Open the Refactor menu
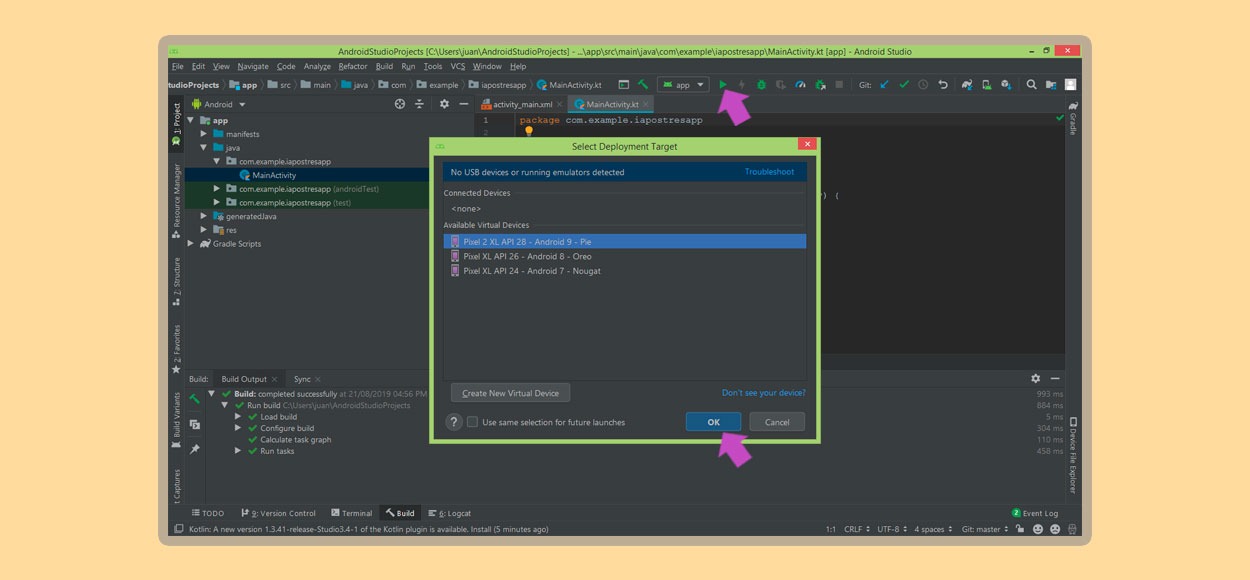Image resolution: width=1250 pixels, height=580 pixels. point(353,67)
